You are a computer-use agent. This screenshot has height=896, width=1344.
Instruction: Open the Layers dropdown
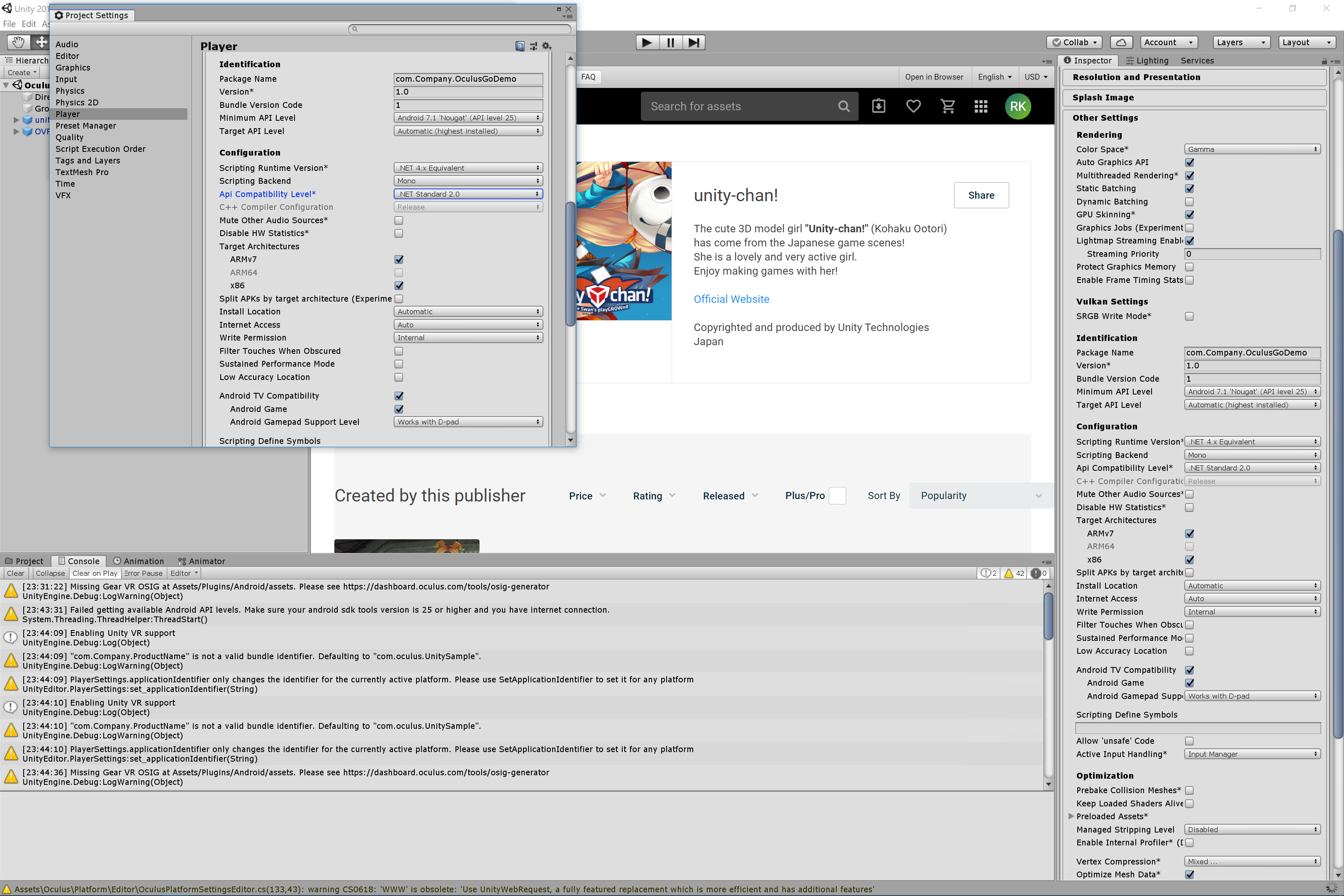pyautogui.click(x=1241, y=42)
